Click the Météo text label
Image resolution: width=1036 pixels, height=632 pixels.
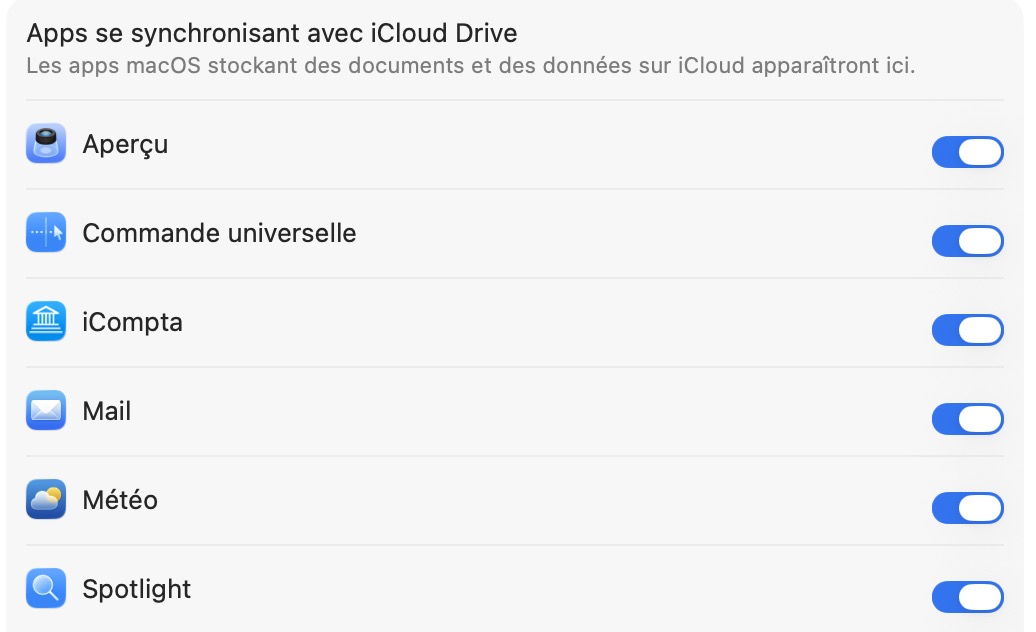point(120,500)
